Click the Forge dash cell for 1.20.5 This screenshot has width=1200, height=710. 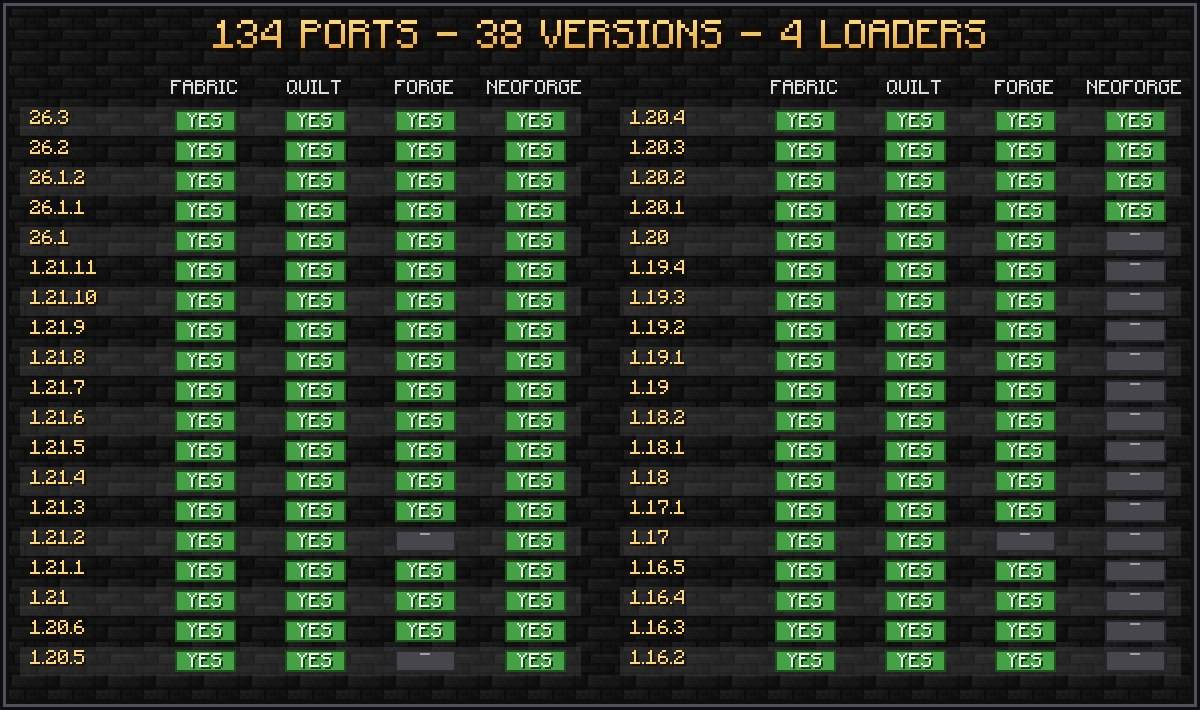coord(425,661)
